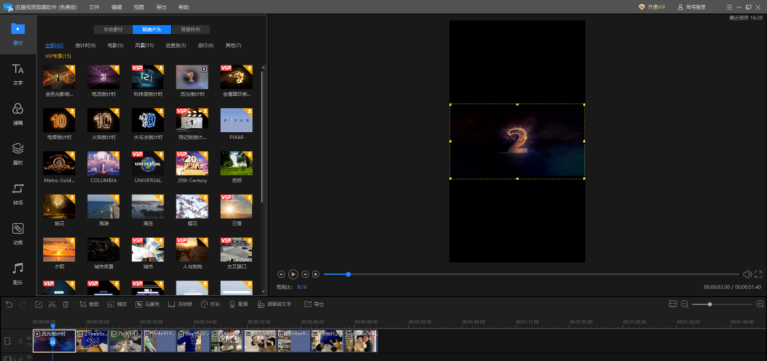
Task: Click the stop button under preview
Action: [x=316, y=274]
